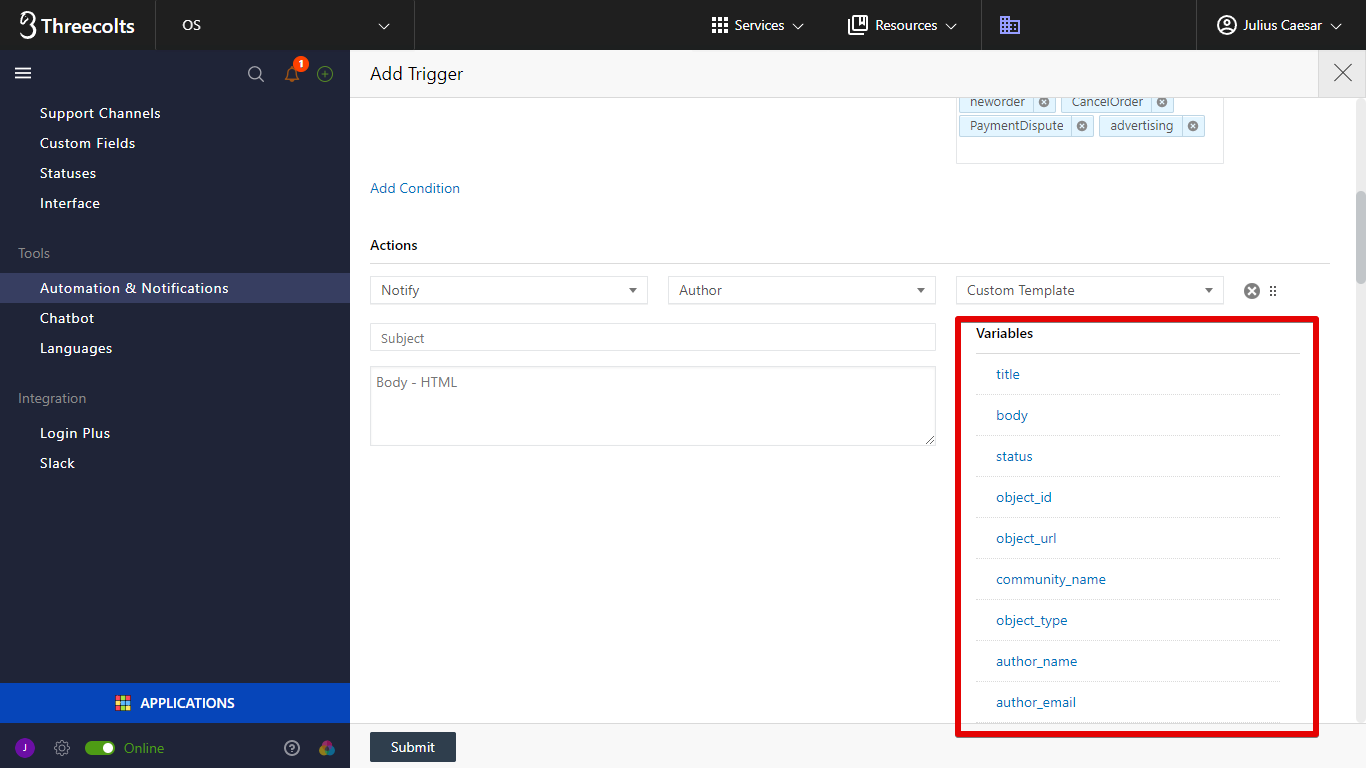This screenshot has width=1366, height=768.
Task: Go to Support Channels
Action: (100, 113)
